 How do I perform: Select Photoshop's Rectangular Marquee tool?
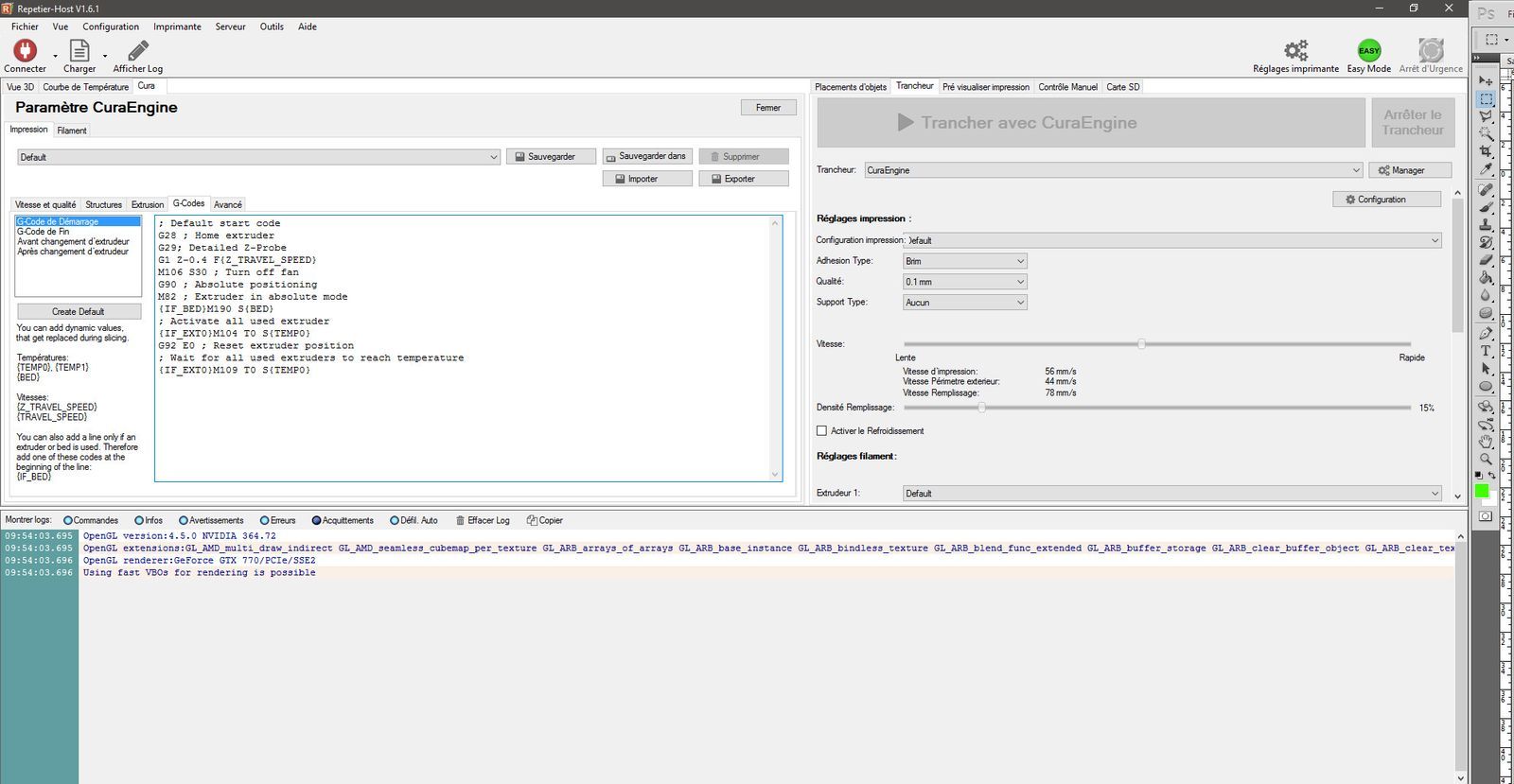1486,98
